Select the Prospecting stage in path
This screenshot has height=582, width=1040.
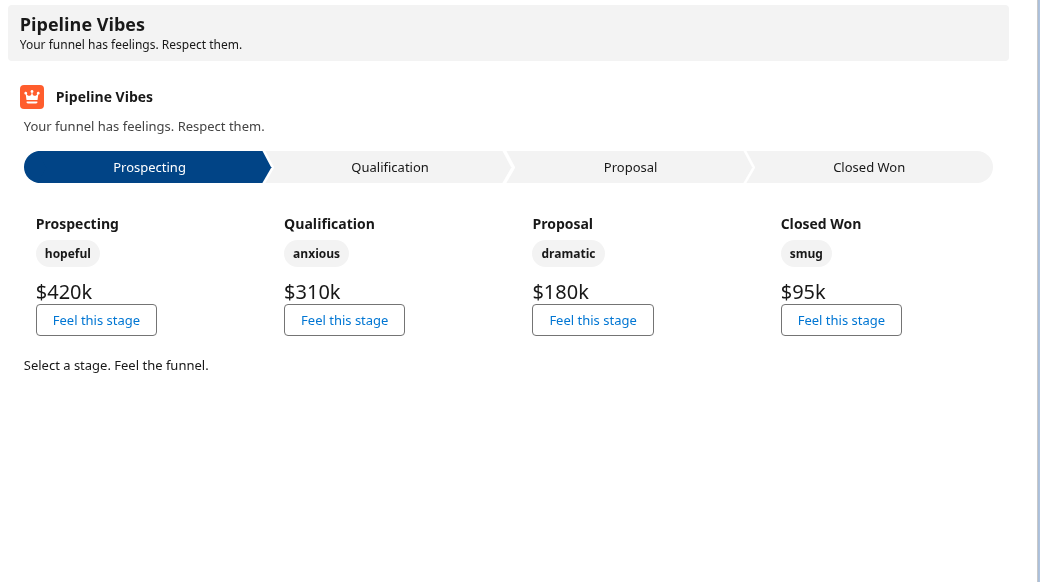coord(147,167)
